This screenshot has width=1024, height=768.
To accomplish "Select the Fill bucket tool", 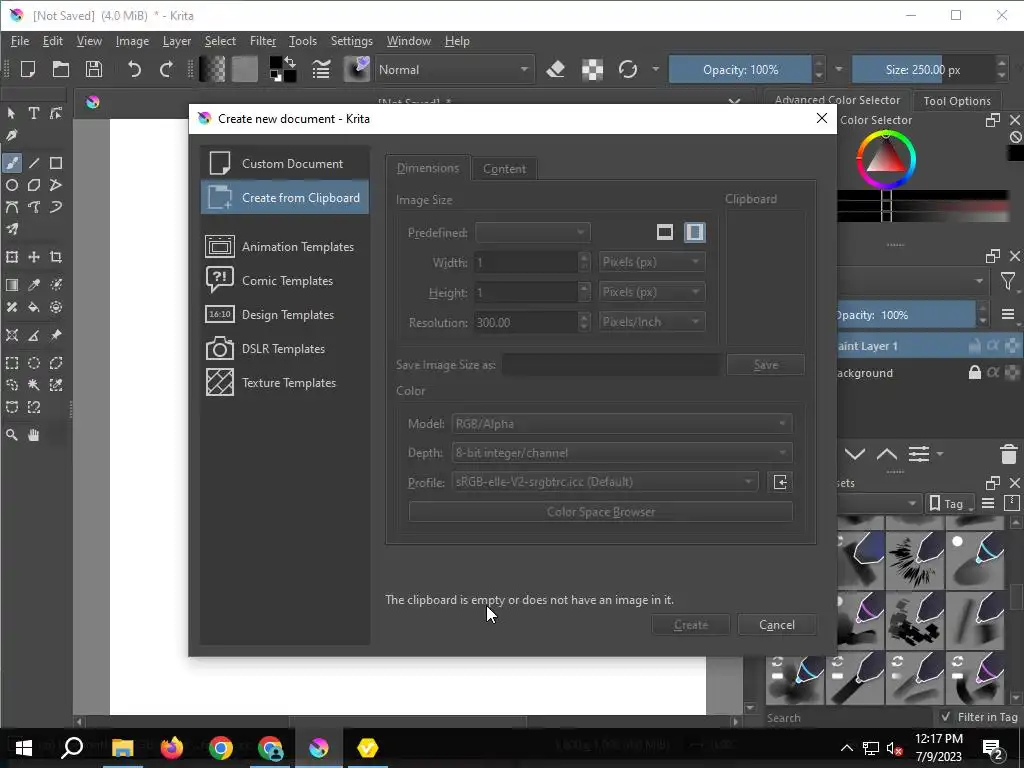I will tap(34, 307).
